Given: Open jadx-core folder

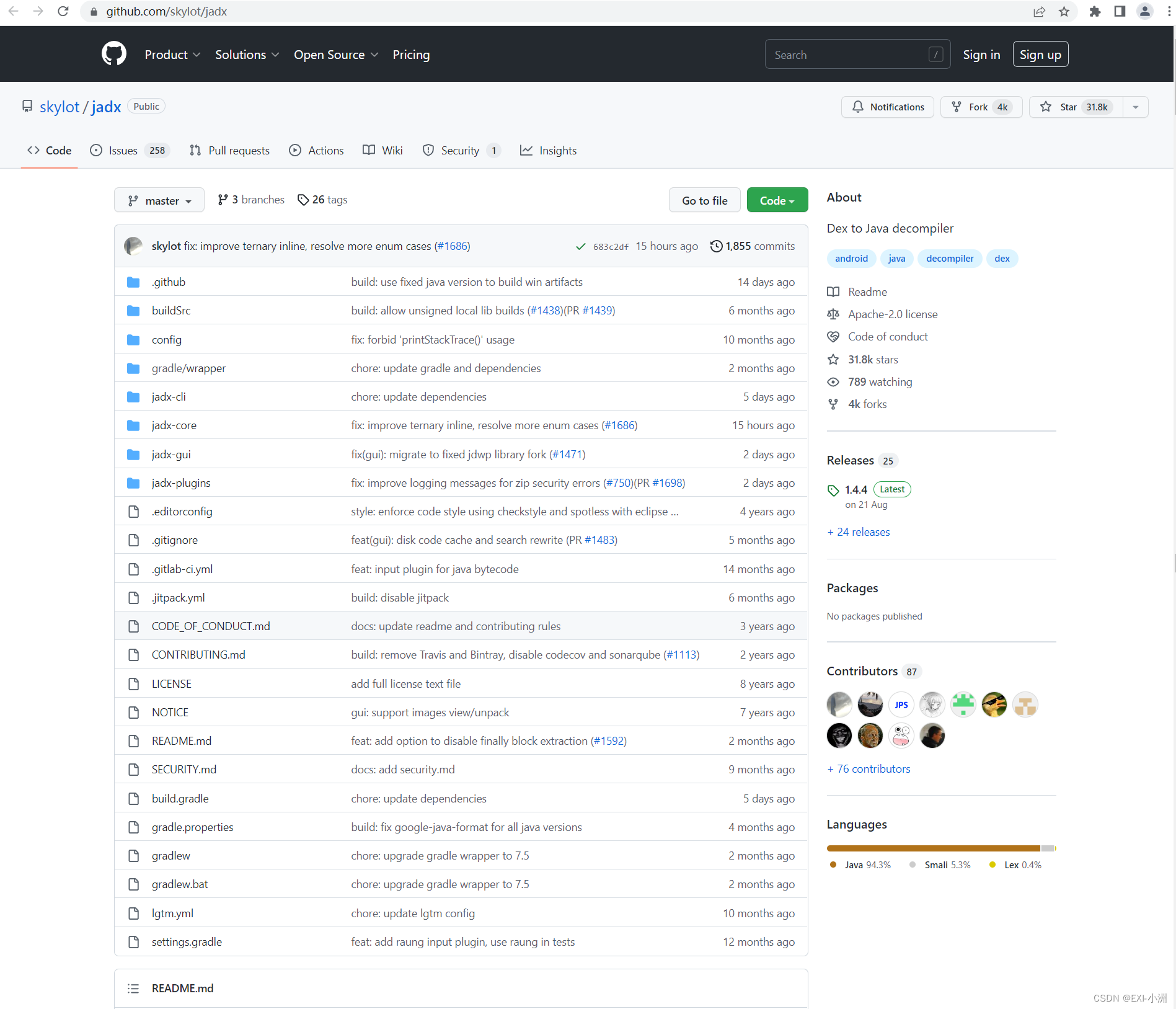Looking at the screenshot, I should (x=174, y=425).
